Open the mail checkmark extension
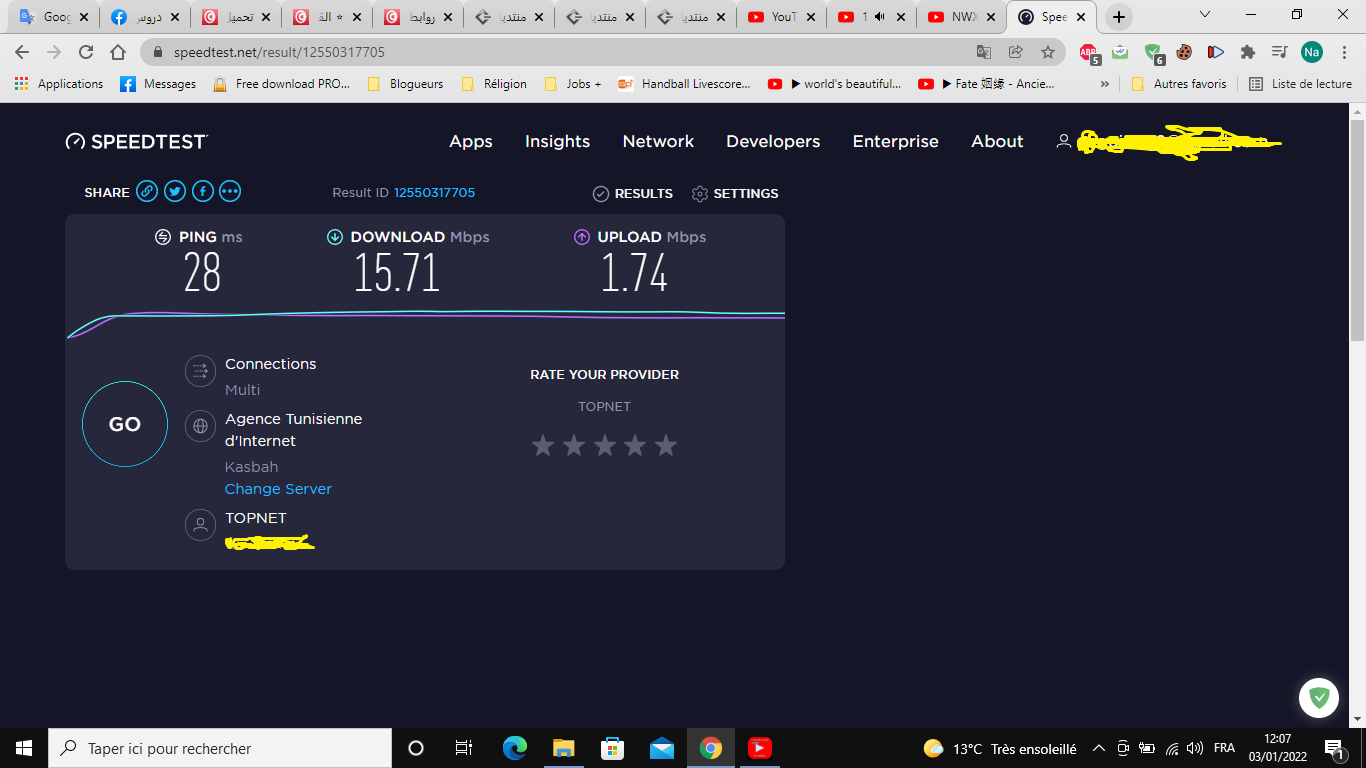Screen dimensions: 1366x768 [x=1121, y=52]
